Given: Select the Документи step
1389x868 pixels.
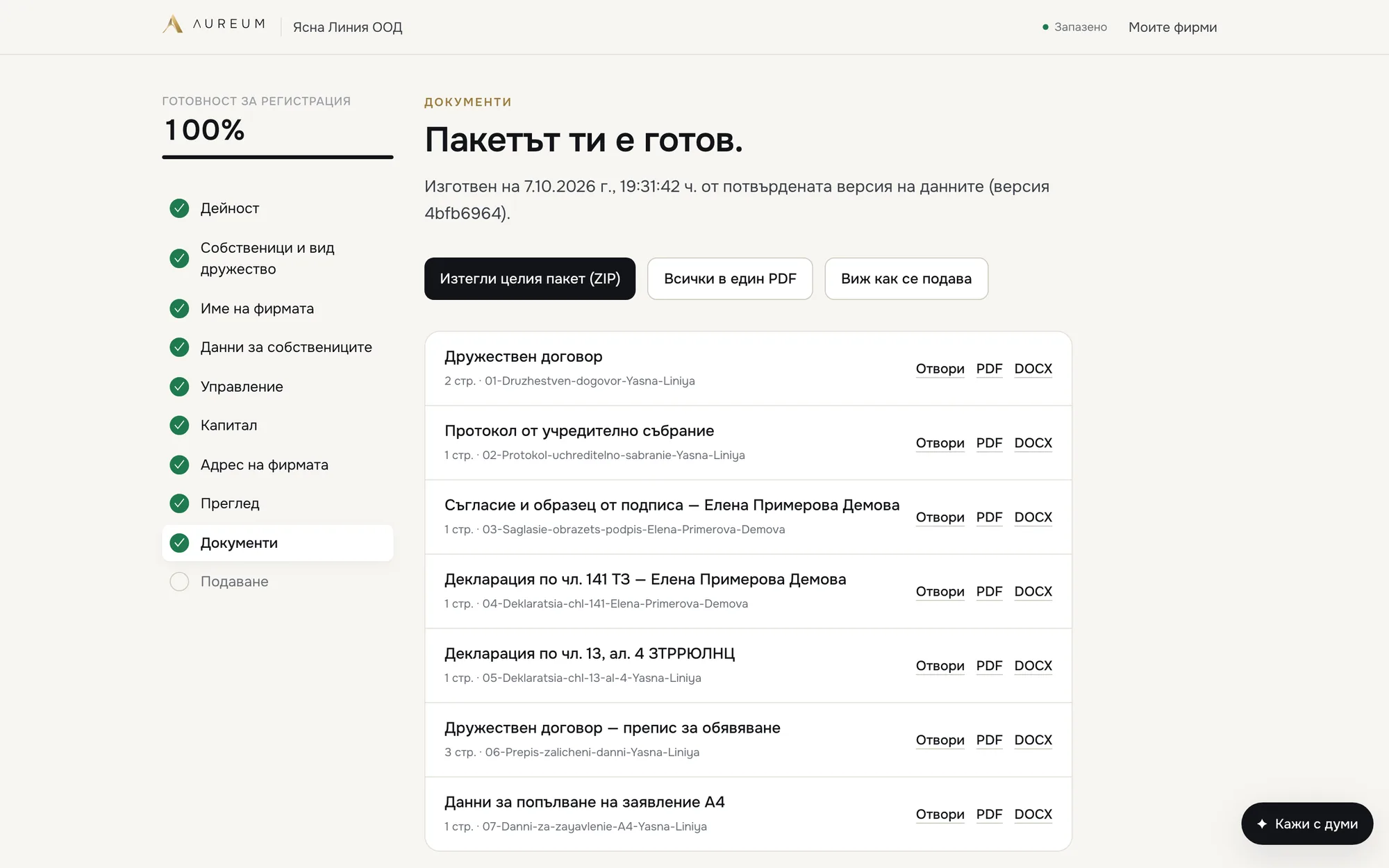Looking at the screenshot, I should click(278, 543).
